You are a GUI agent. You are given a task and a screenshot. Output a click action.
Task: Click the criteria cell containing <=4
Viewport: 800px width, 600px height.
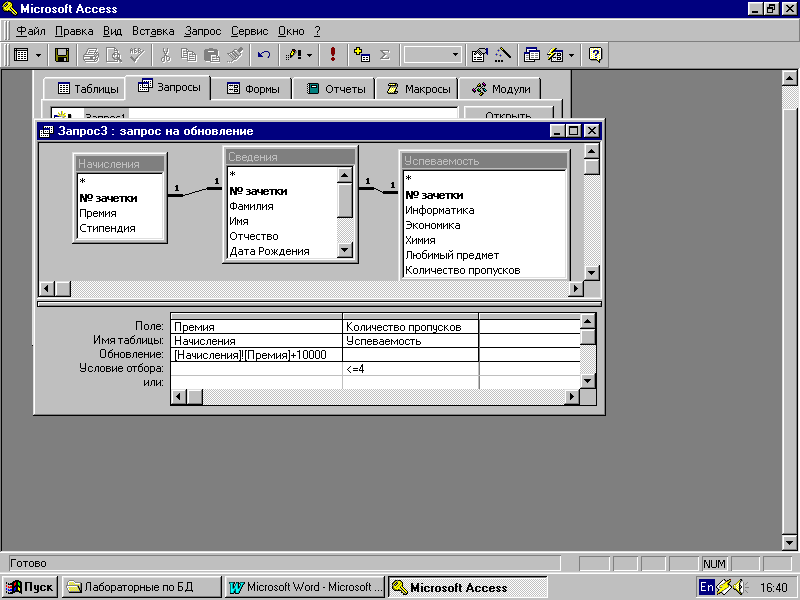pyautogui.click(x=411, y=368)
